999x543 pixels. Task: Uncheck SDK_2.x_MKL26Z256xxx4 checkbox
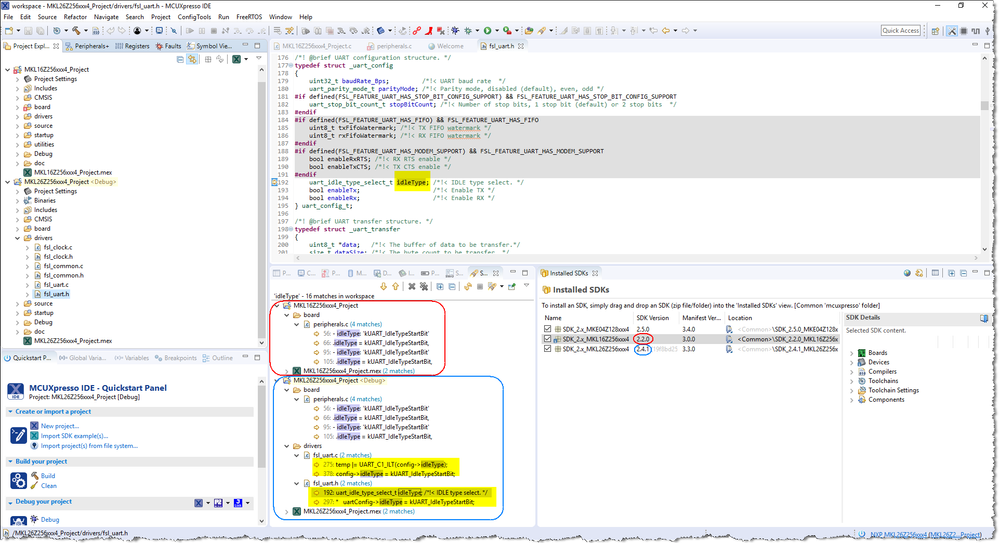pos(547,349)
